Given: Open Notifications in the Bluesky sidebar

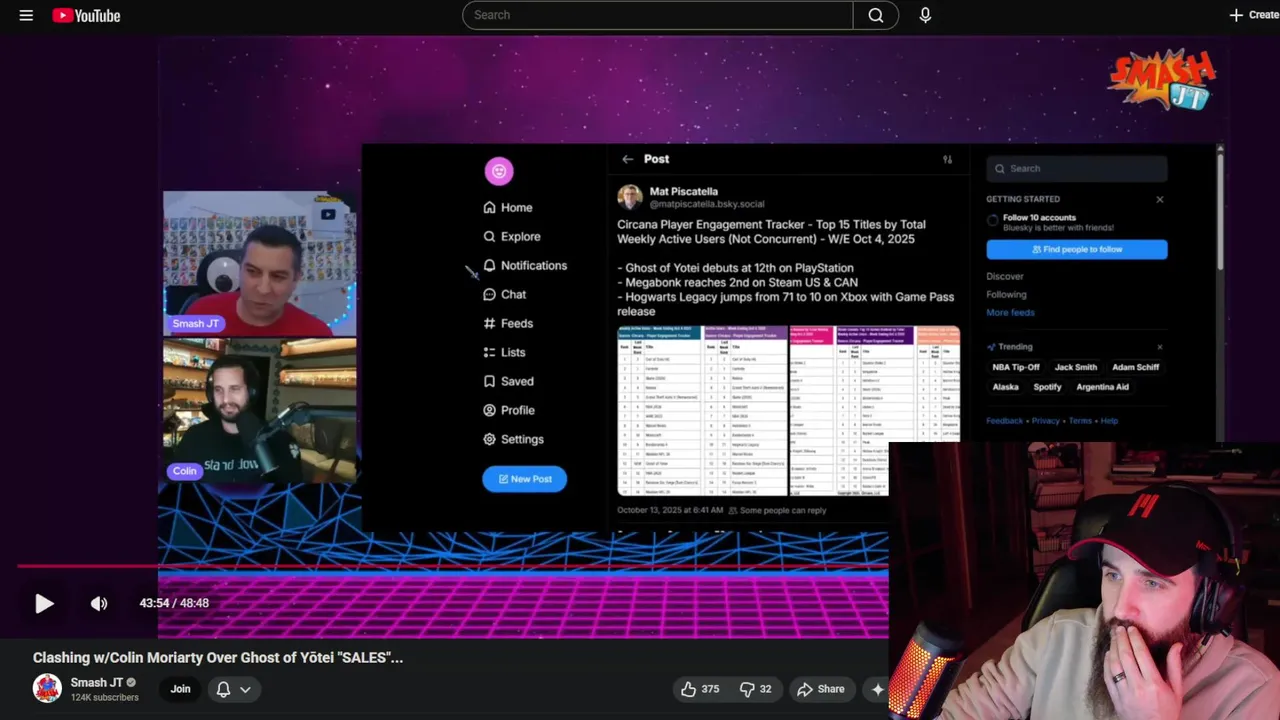Looking at the screenshot, I should coord(525,265).
